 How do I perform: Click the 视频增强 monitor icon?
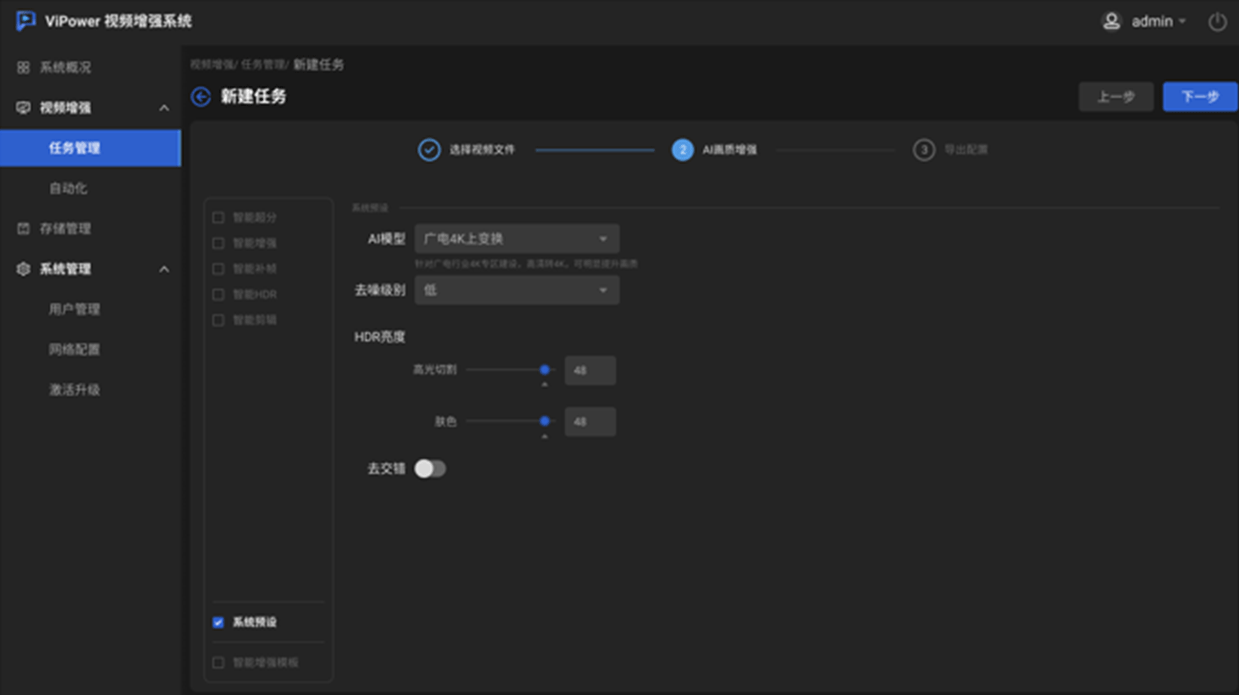click(x=23, y=108)
